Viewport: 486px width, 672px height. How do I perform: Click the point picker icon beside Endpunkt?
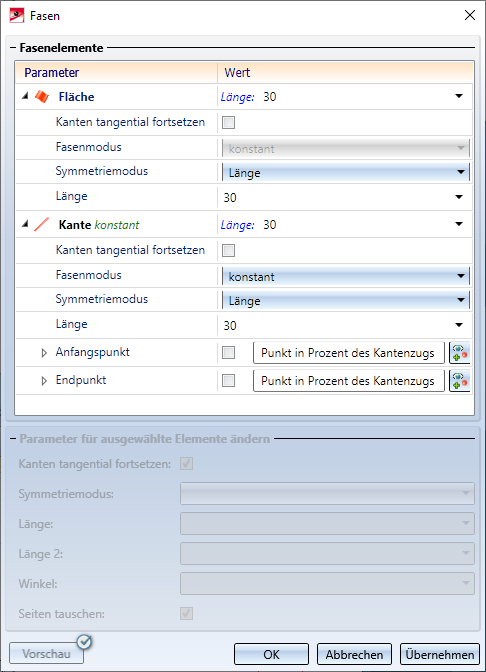459,381
